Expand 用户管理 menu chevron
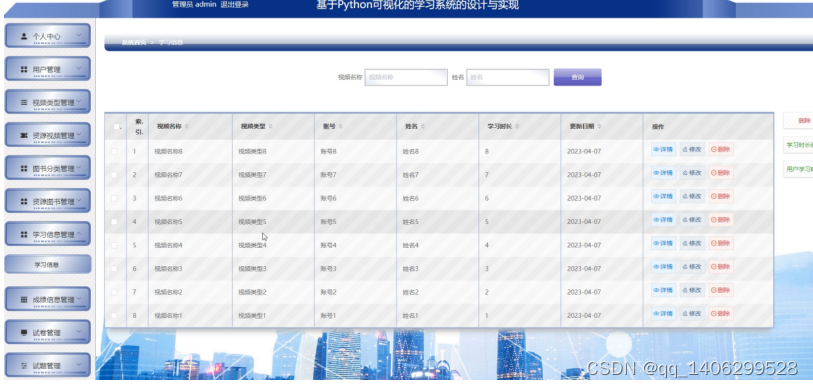Viewport: 813px width, 388px height. [x=79, y=68]
